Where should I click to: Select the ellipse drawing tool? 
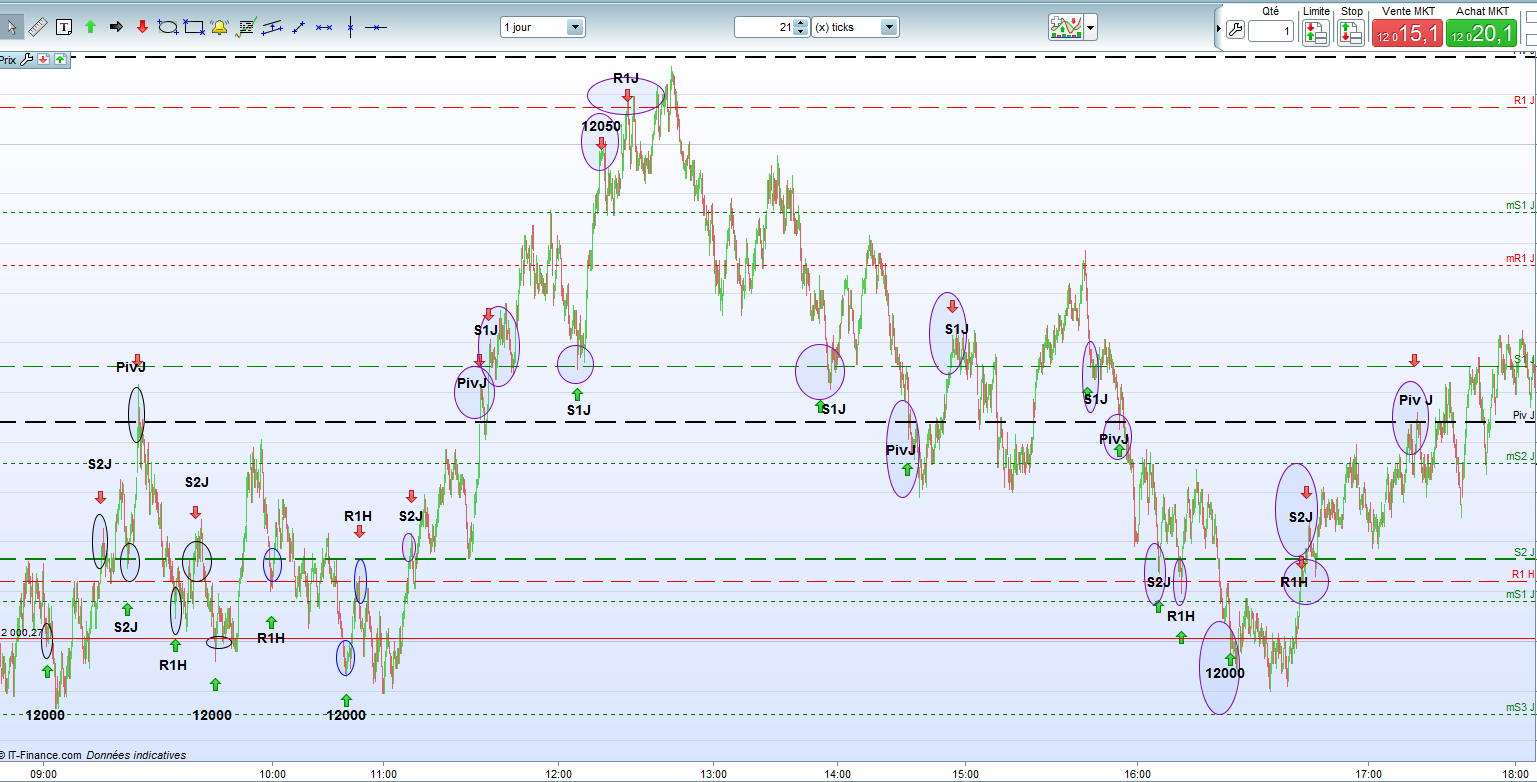click(x=168, y=27)
